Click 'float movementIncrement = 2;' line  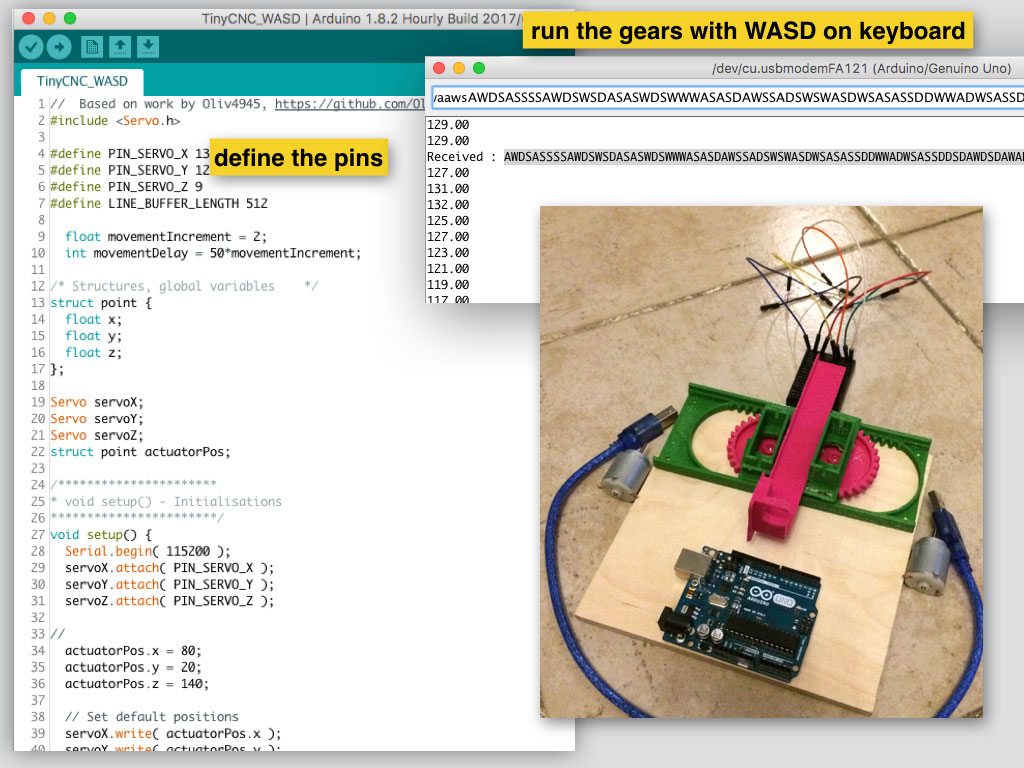[x=166, y=236]
